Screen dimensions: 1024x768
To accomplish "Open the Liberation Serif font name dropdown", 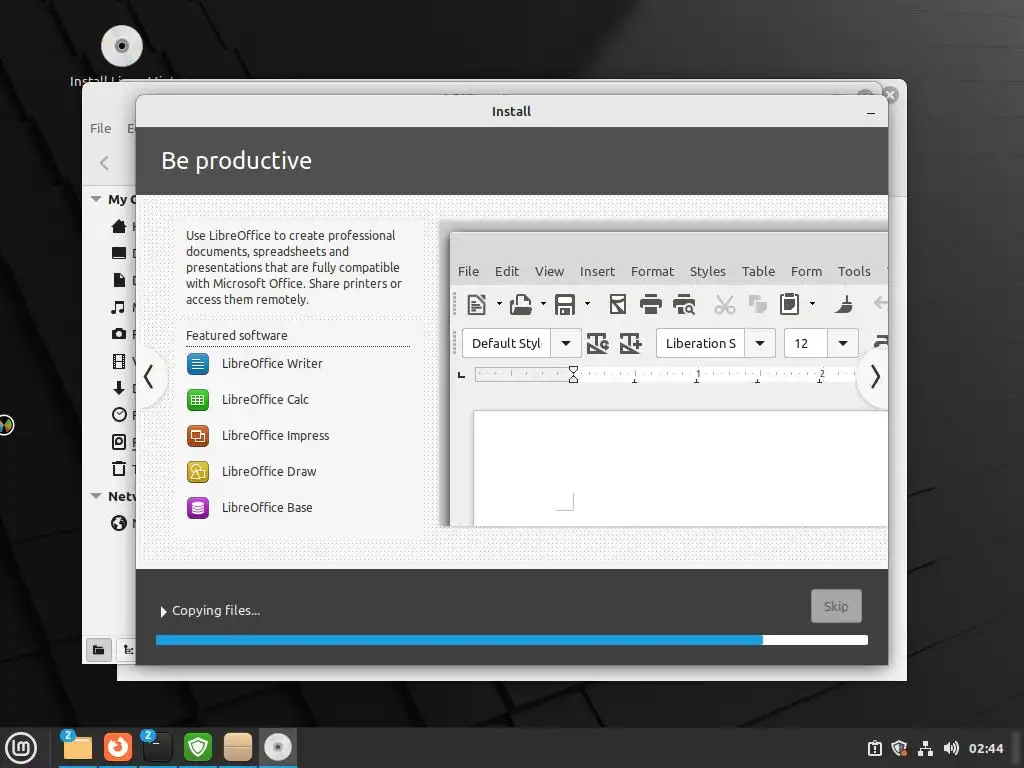I will point(760,344).
